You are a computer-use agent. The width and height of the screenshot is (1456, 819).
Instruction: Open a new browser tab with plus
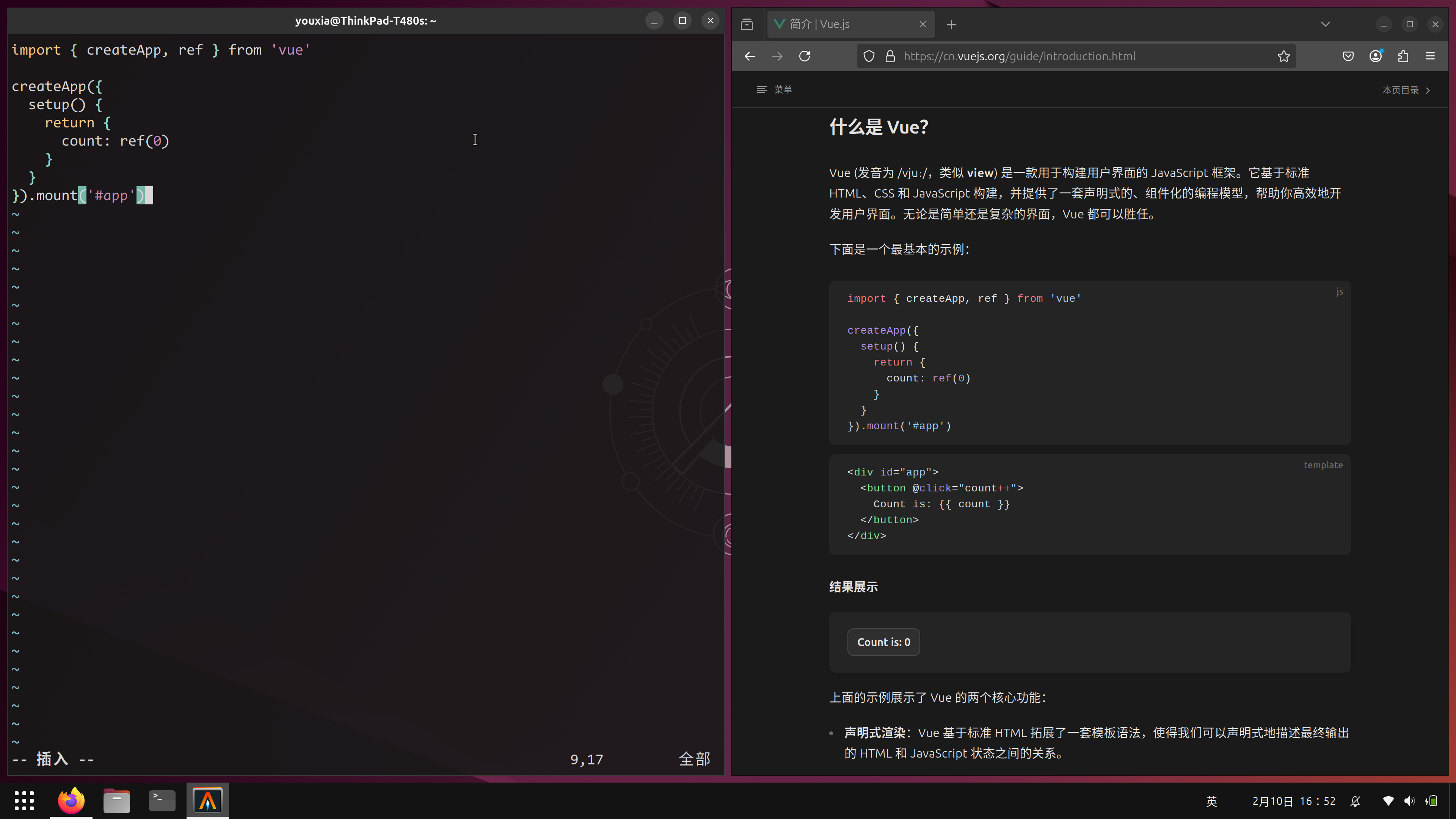click(951, 24)
